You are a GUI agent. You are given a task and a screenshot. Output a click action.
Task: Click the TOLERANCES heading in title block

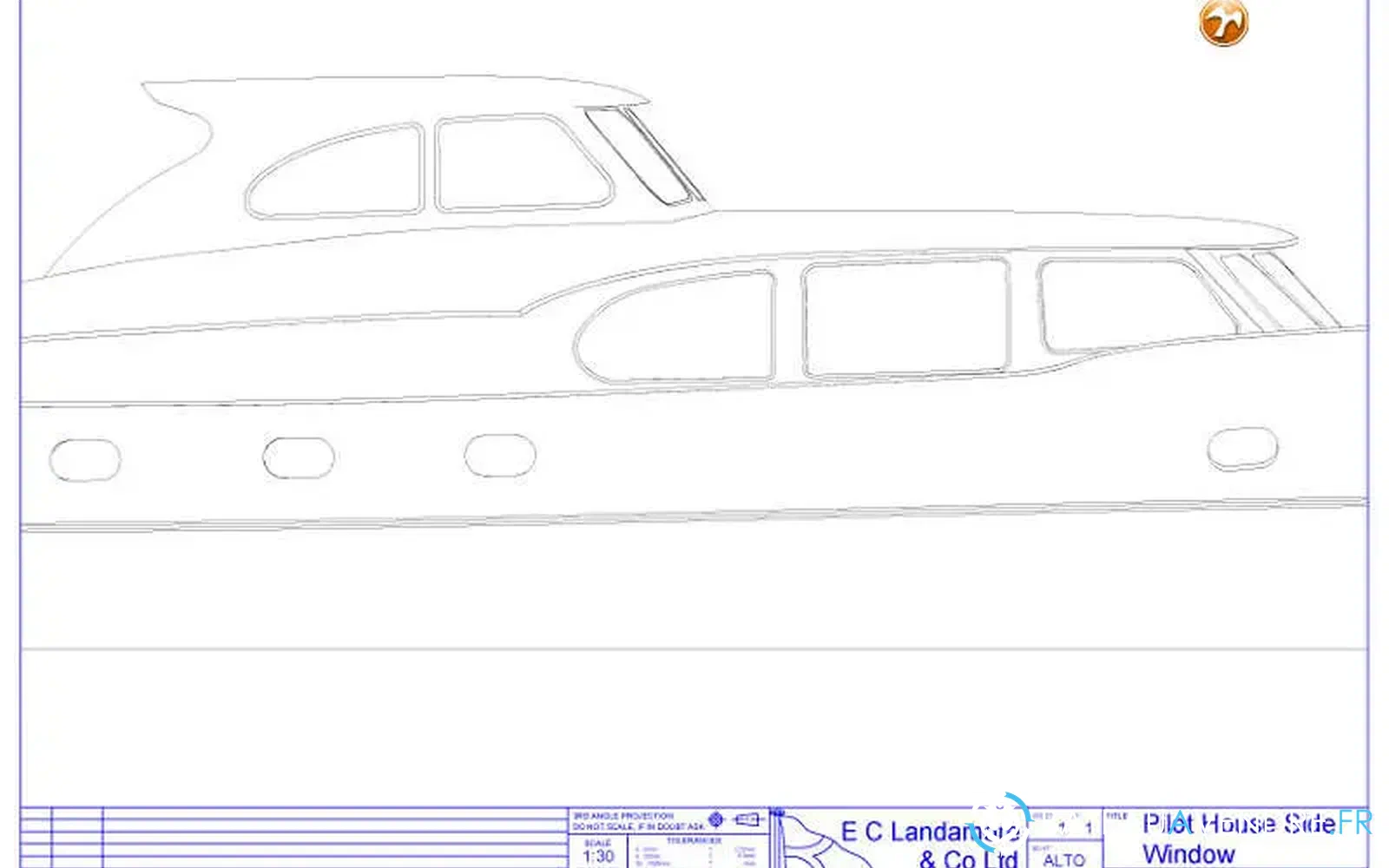point(694,840)
